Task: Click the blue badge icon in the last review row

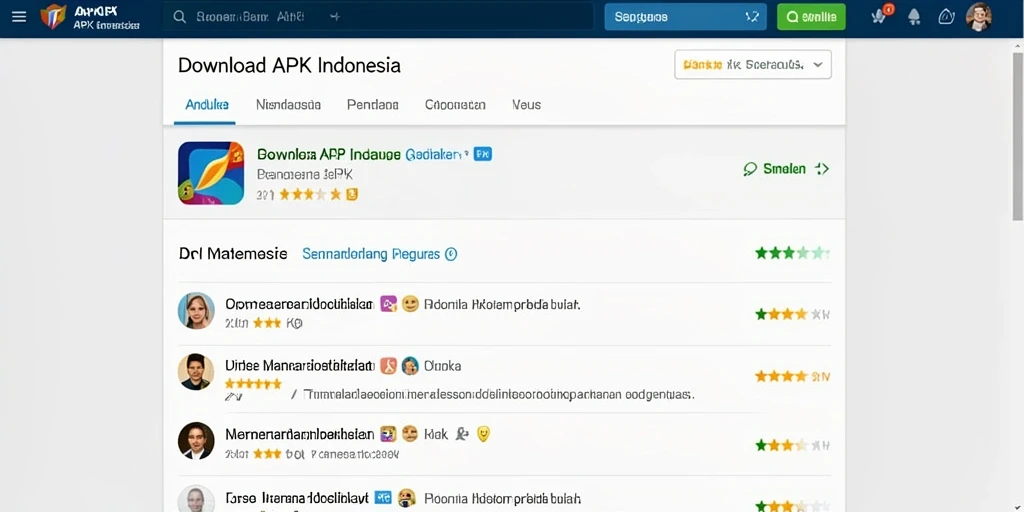Action: click(383, 498)
